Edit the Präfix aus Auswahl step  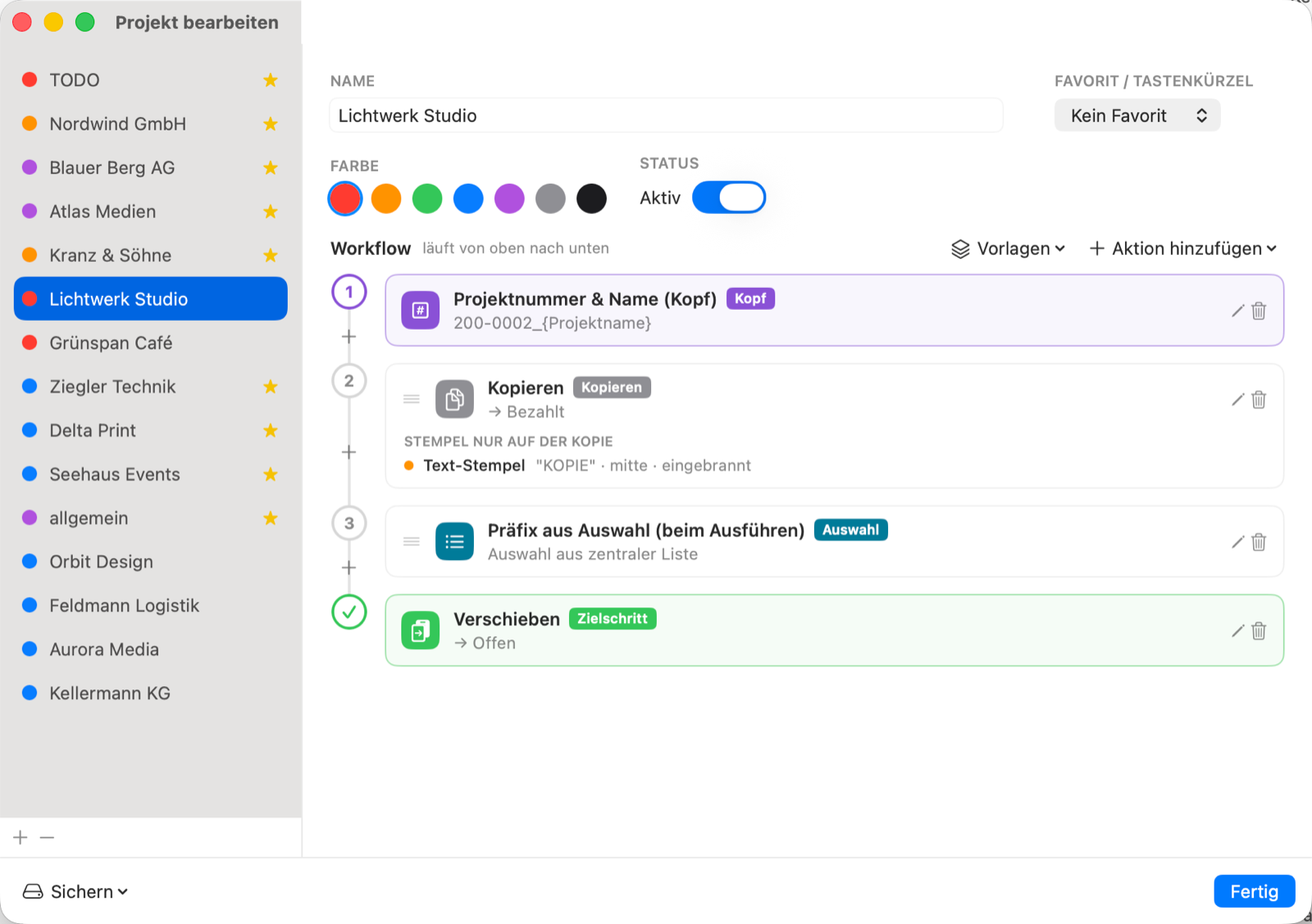(x=1238, y=542)
